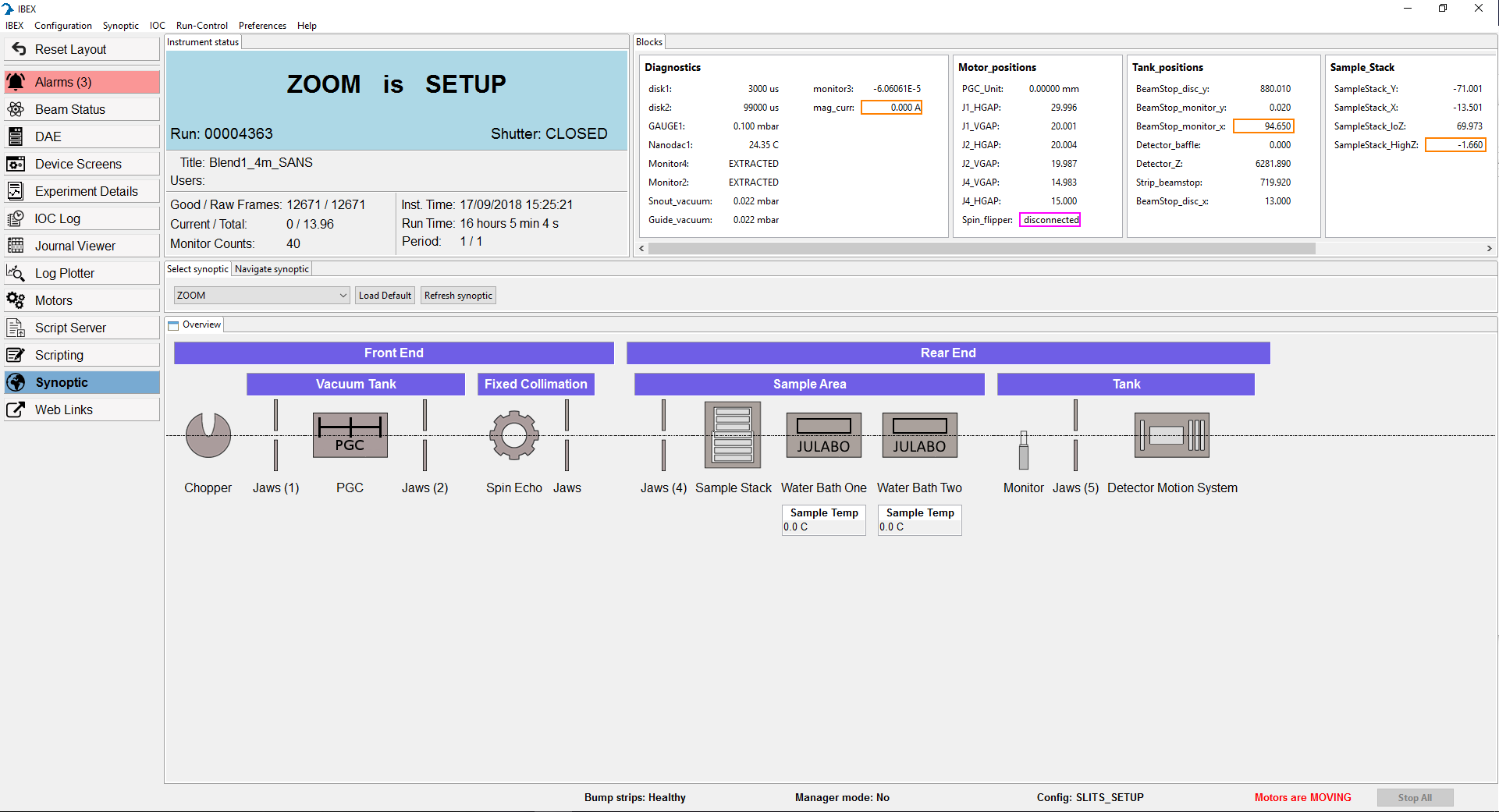Open the Detector Motion System icon
The width and height of the screenshot is (1499, 812).
(1172, 435)
